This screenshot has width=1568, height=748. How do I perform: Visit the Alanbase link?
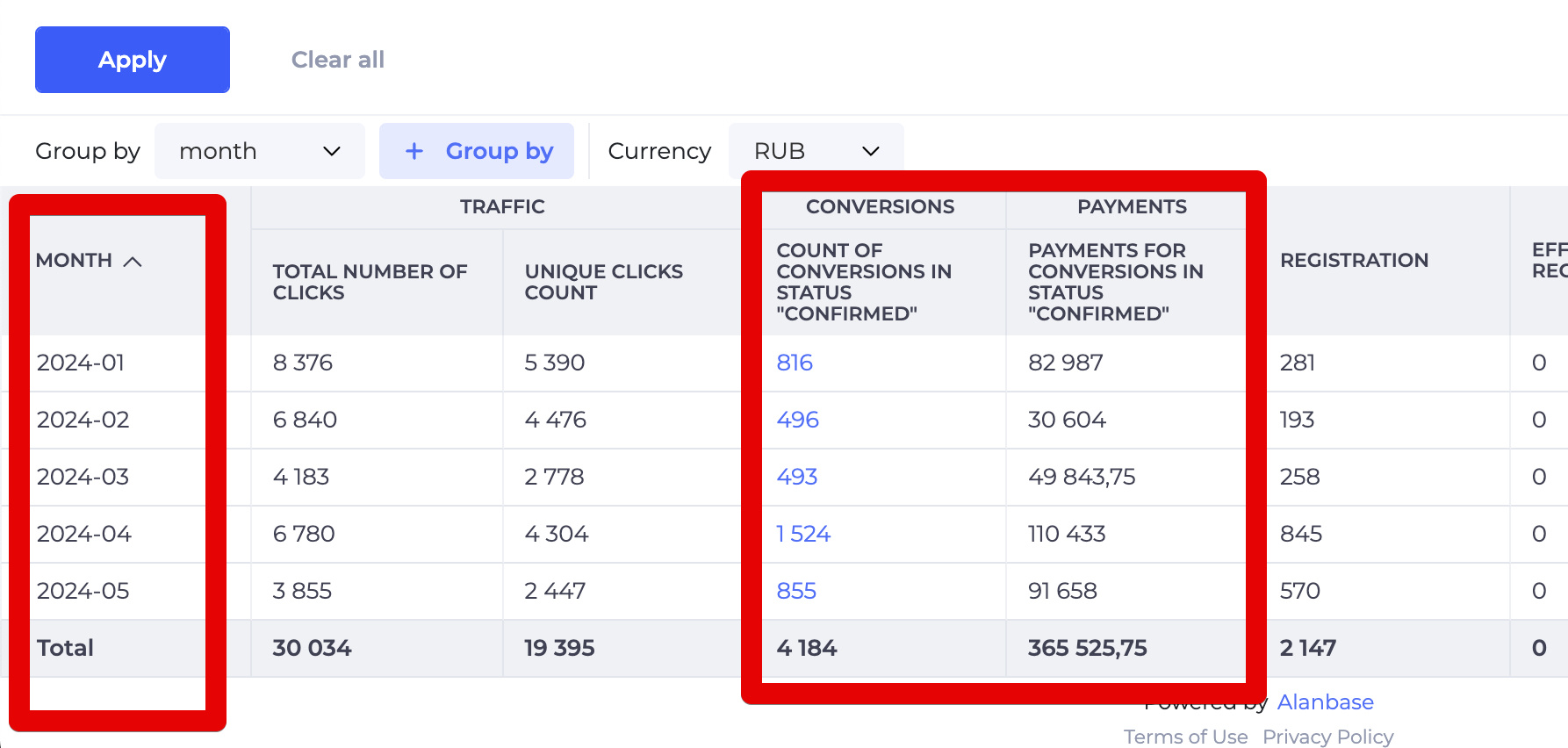[x=1325, y=702]
